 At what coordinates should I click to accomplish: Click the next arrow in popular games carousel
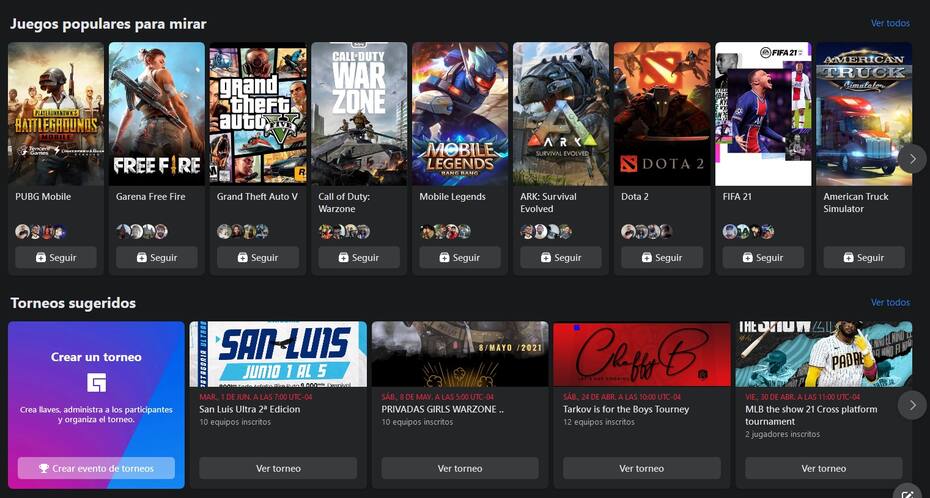point(912,158)
